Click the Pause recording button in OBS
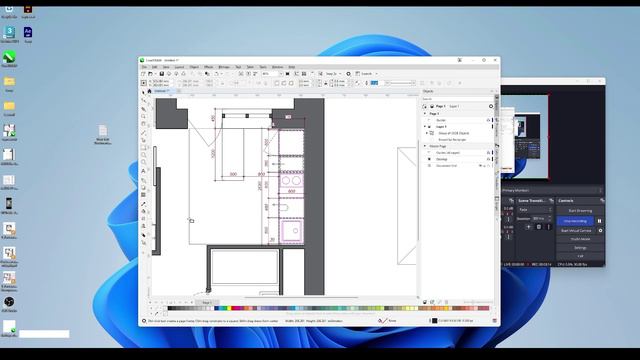Viewport: 640px width, 360px height. coord(600,221)
